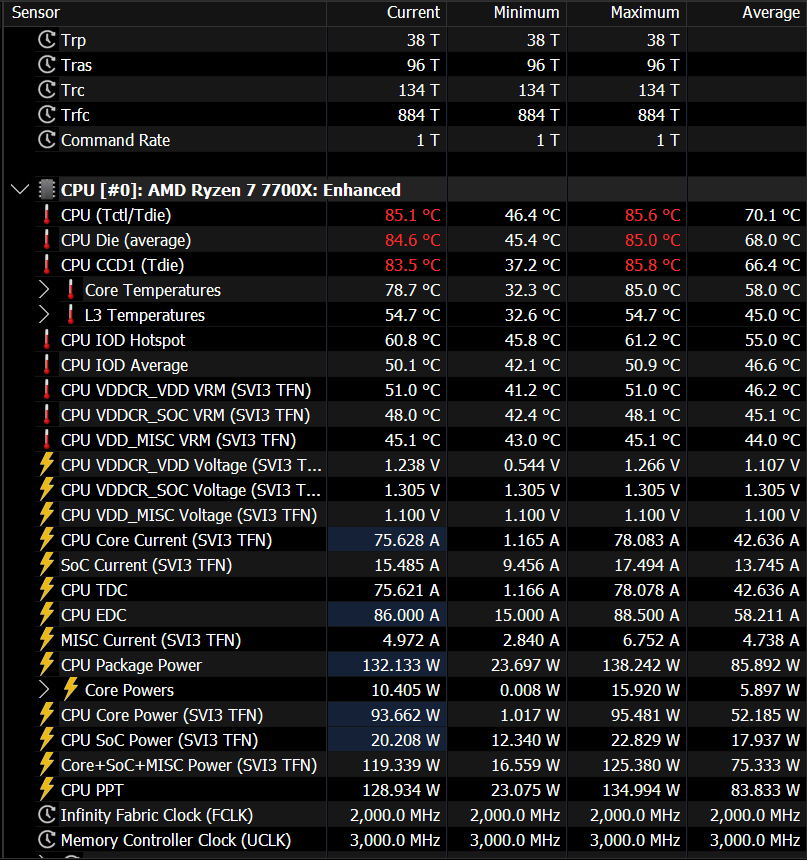
Task: Collapse the CPU [#0] AMD Ryzen 7 7700X section
Action: [x=20, y=190]
